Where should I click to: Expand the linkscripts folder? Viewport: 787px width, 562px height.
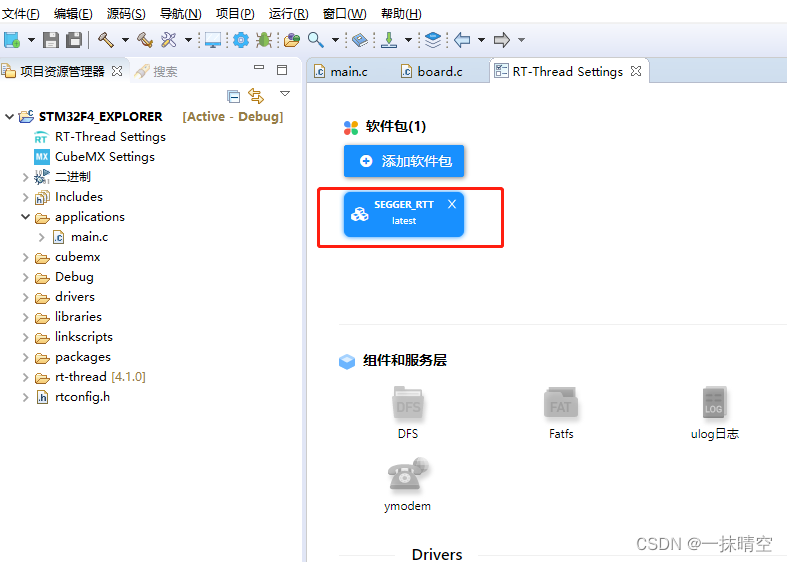(25, 337)
